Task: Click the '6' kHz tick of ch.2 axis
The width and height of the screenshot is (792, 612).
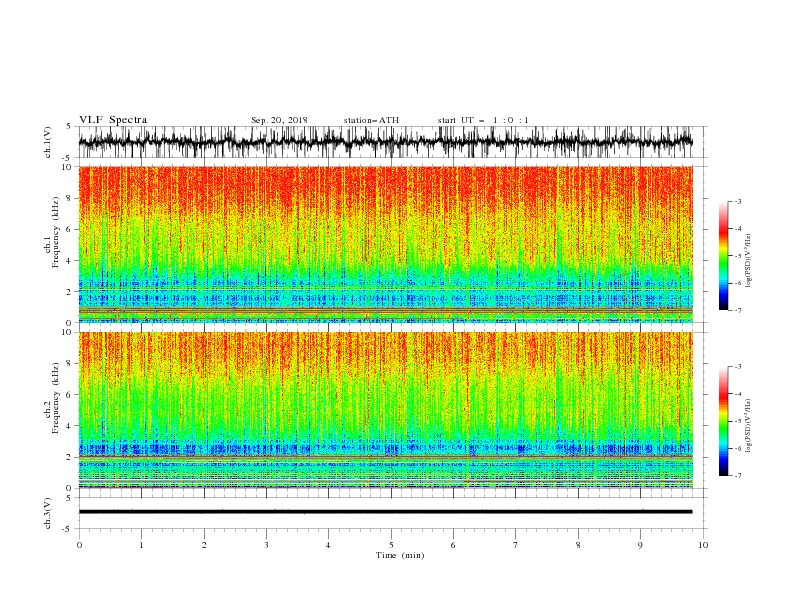Action: 70,394
